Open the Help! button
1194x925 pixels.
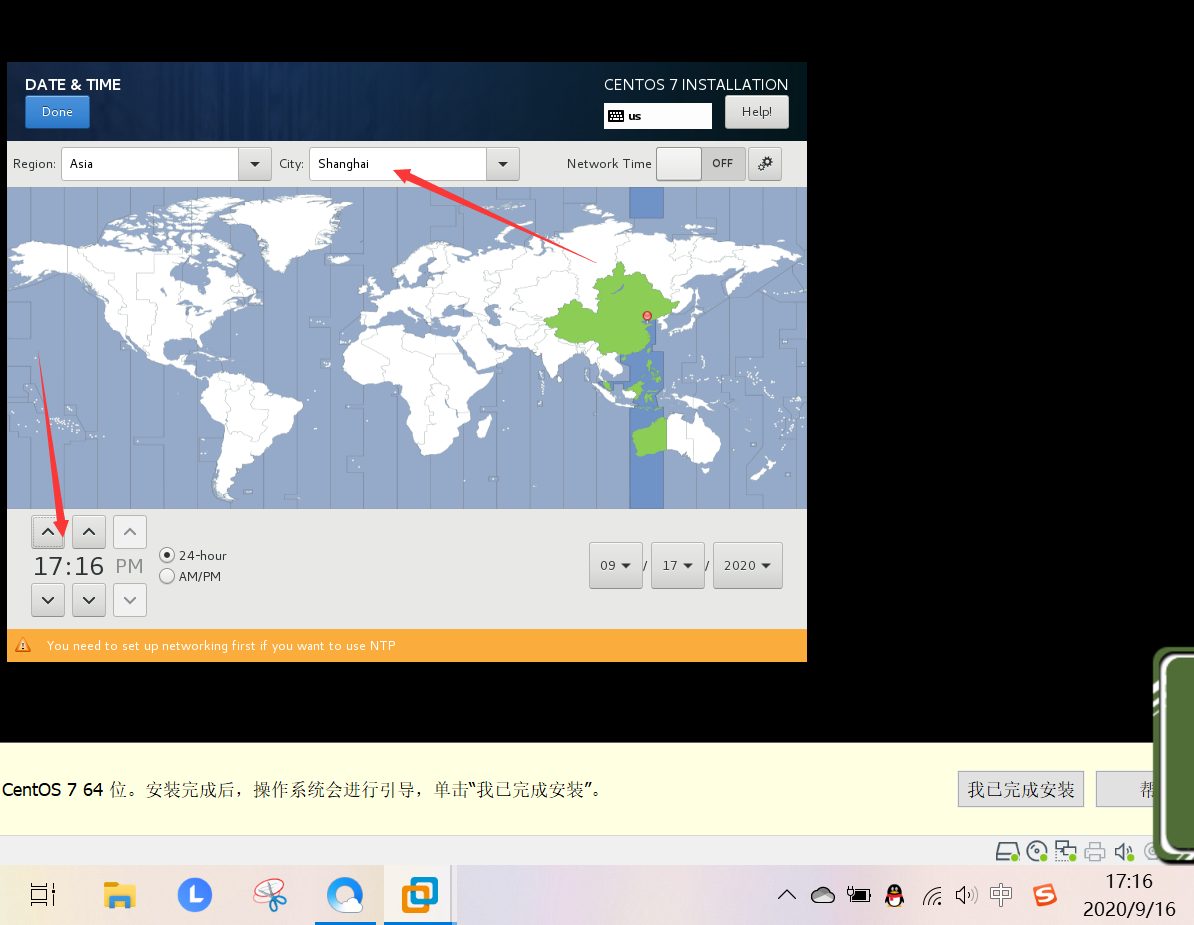click(x=756, y=112)
